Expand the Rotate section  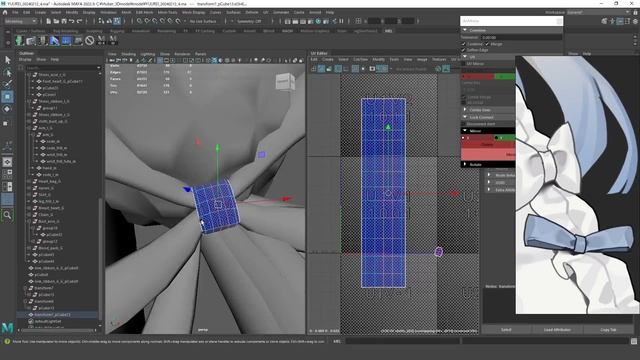click(464, 164)
